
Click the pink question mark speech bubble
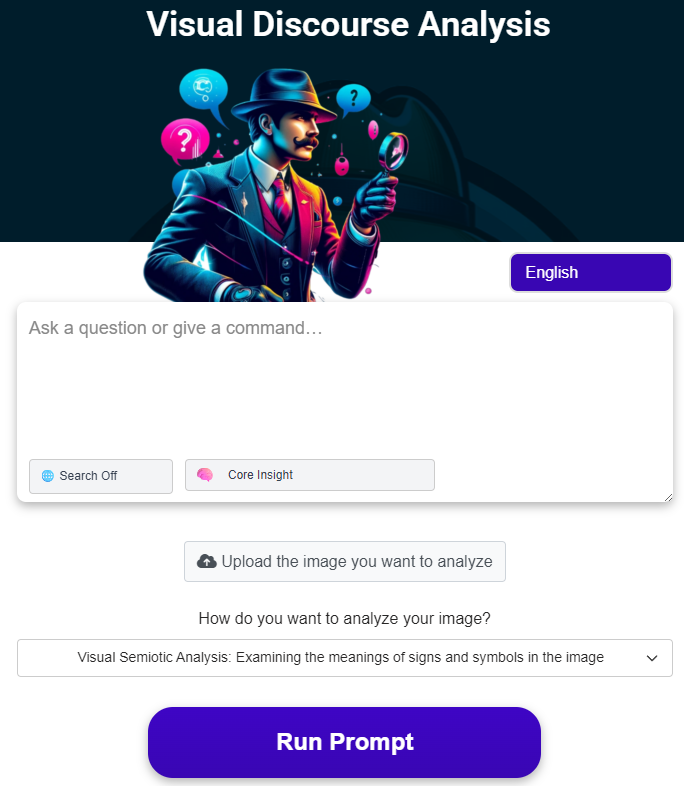[185, 141]
